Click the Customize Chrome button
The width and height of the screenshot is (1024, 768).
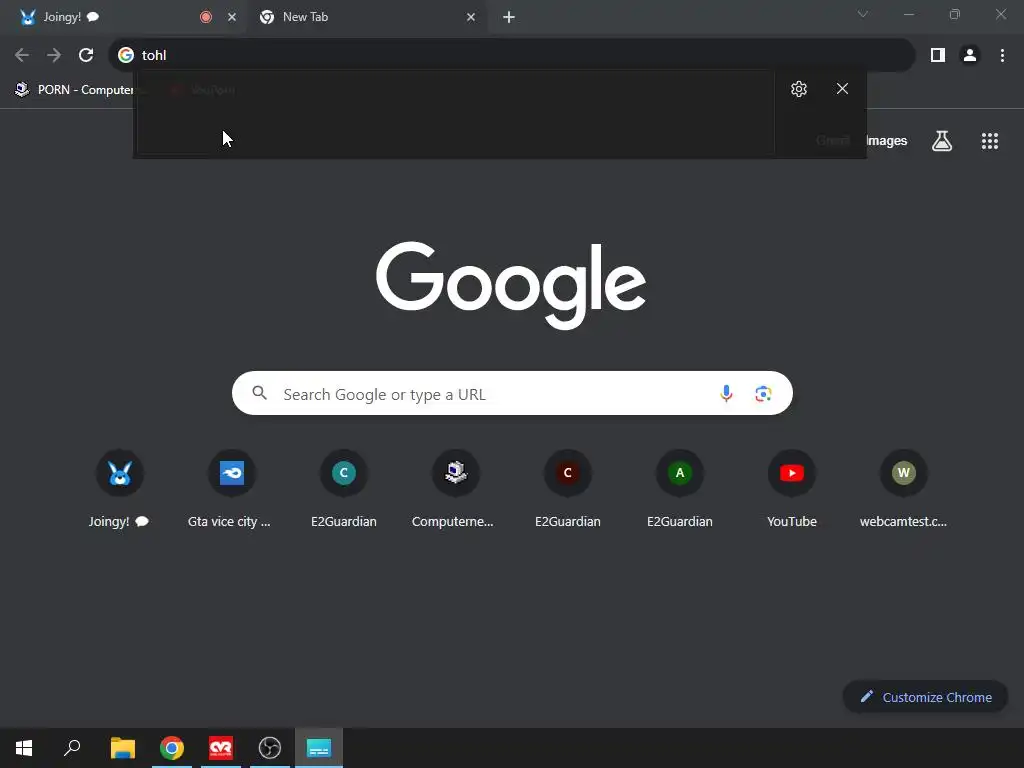coord(925,697)
